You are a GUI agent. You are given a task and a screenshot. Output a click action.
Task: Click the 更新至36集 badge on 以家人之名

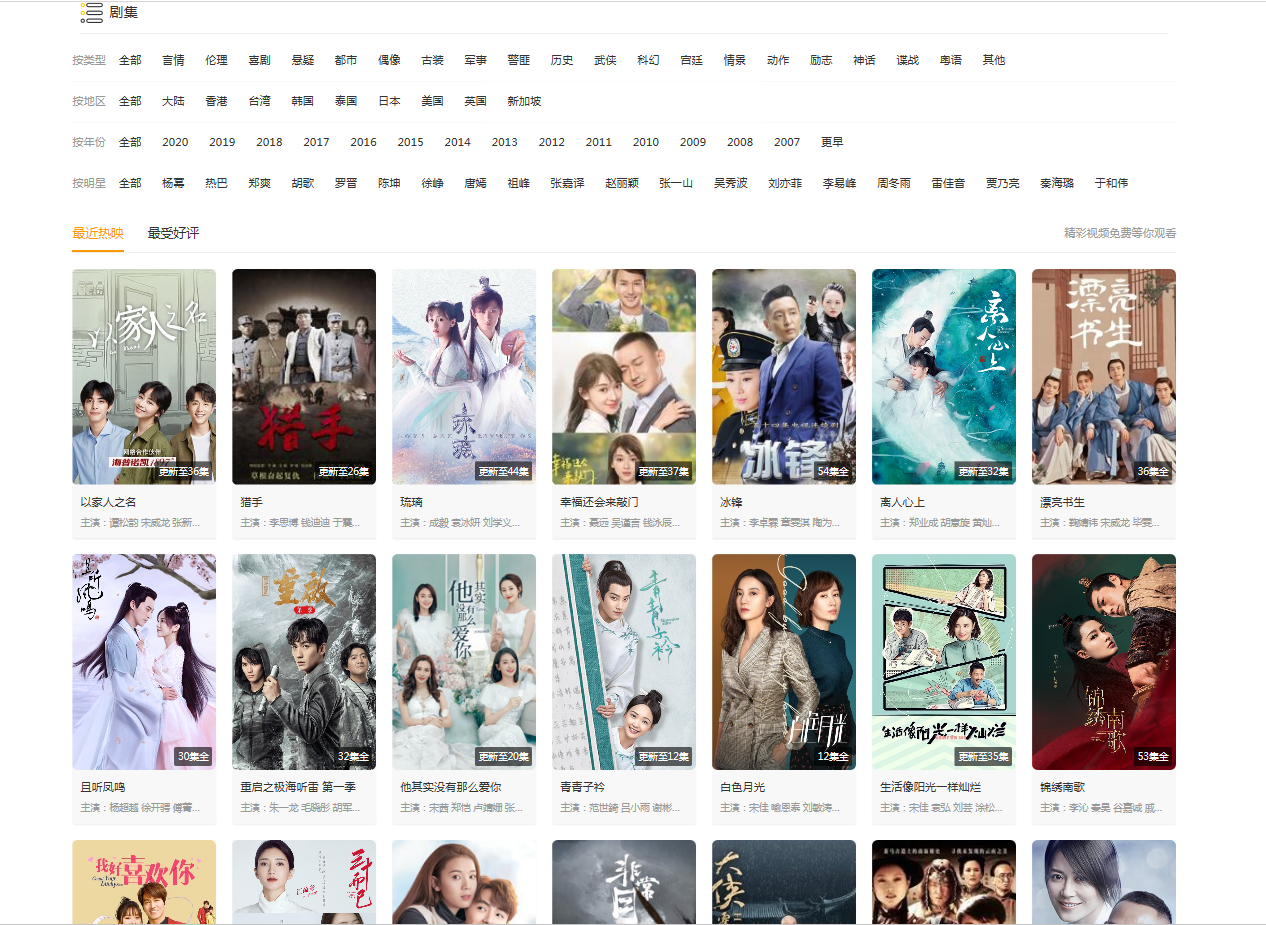183,471
